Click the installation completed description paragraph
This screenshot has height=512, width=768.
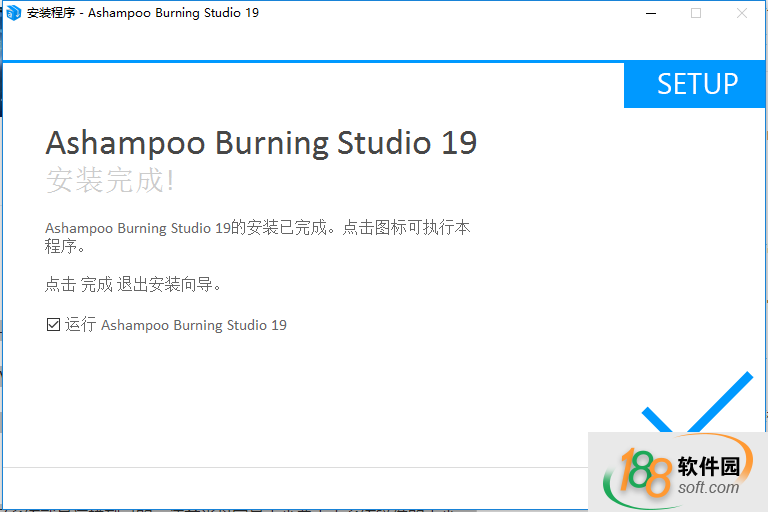point(257,236)
